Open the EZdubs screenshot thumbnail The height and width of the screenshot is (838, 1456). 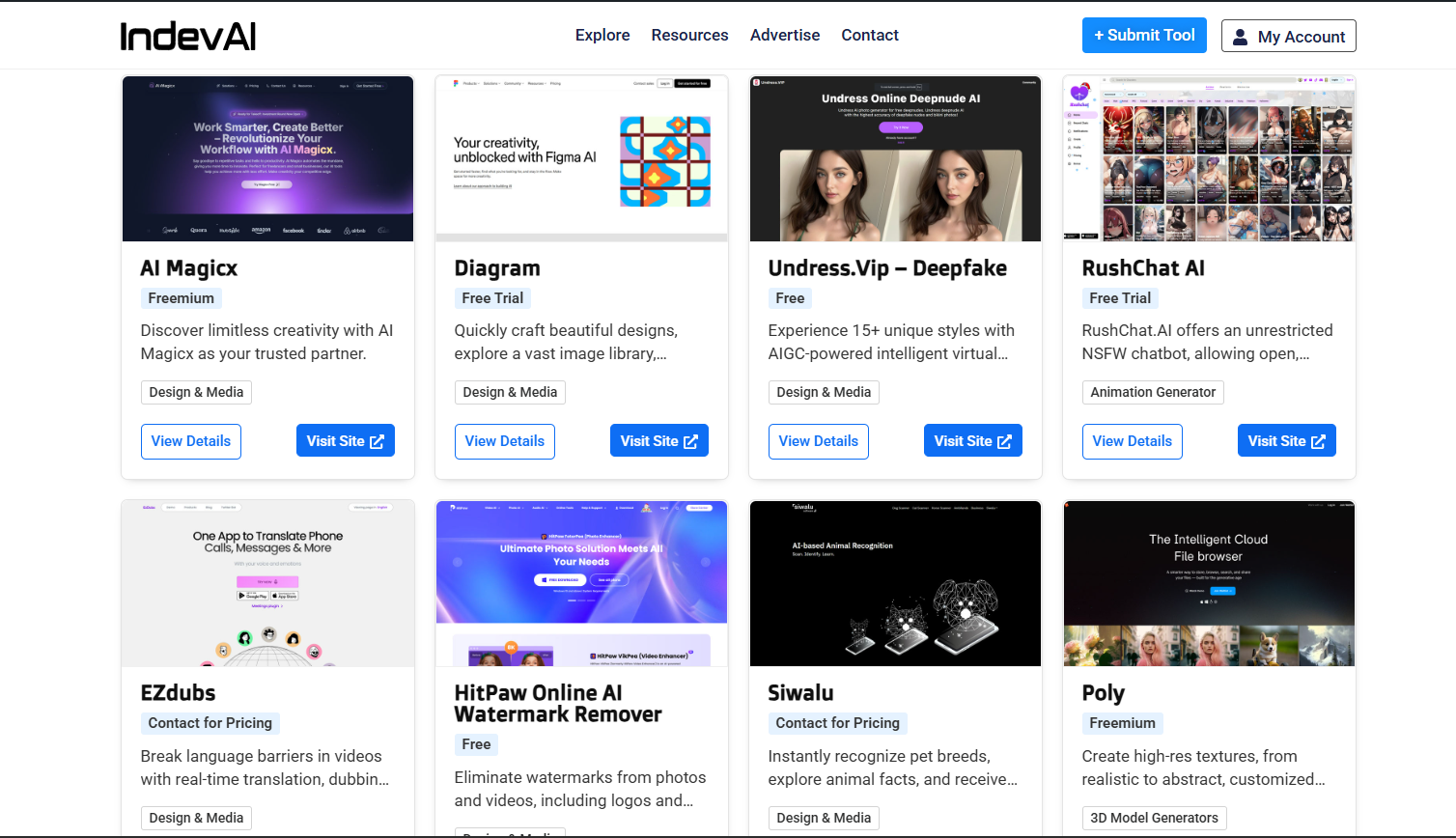tap(267, 584)
